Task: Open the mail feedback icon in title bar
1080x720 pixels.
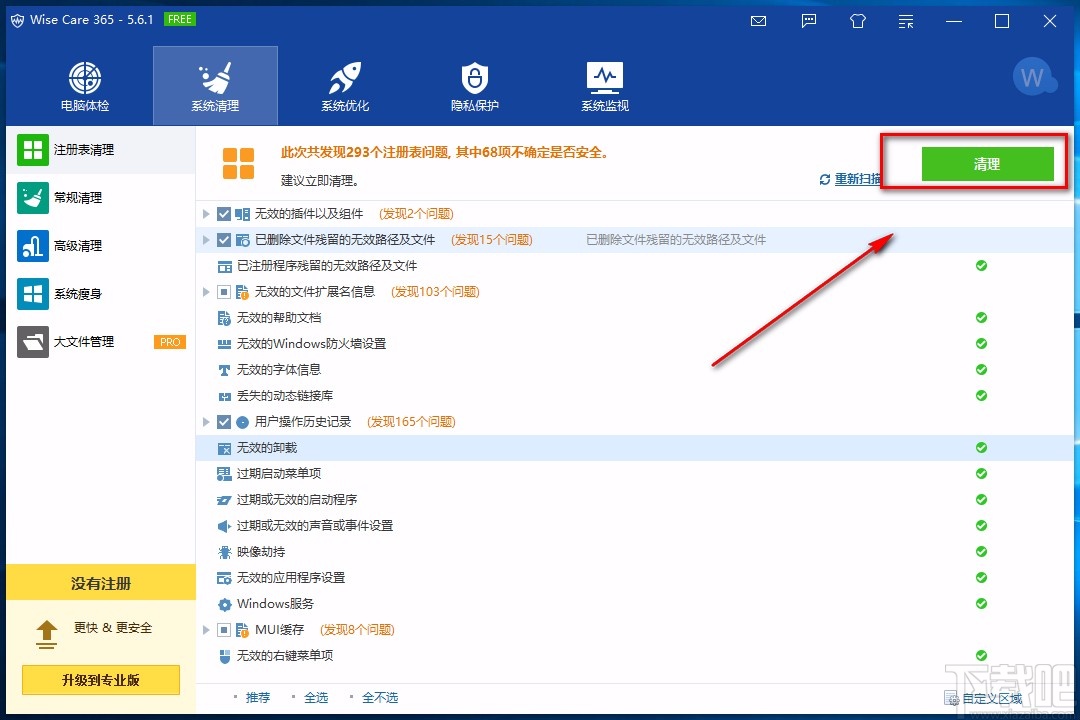Action: pyautogui.click(x=758, y=21)
